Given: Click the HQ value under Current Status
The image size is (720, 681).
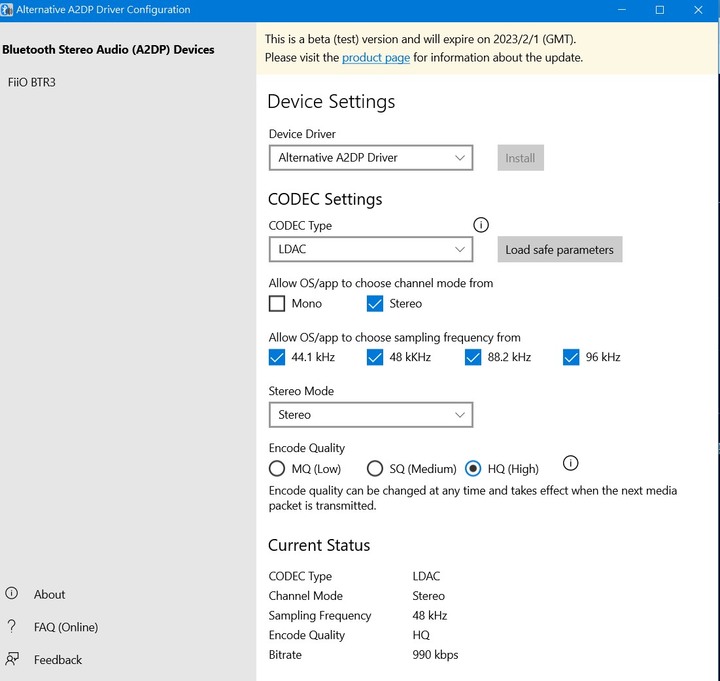Looking at the screenshot, I should (x=421, y=635).
